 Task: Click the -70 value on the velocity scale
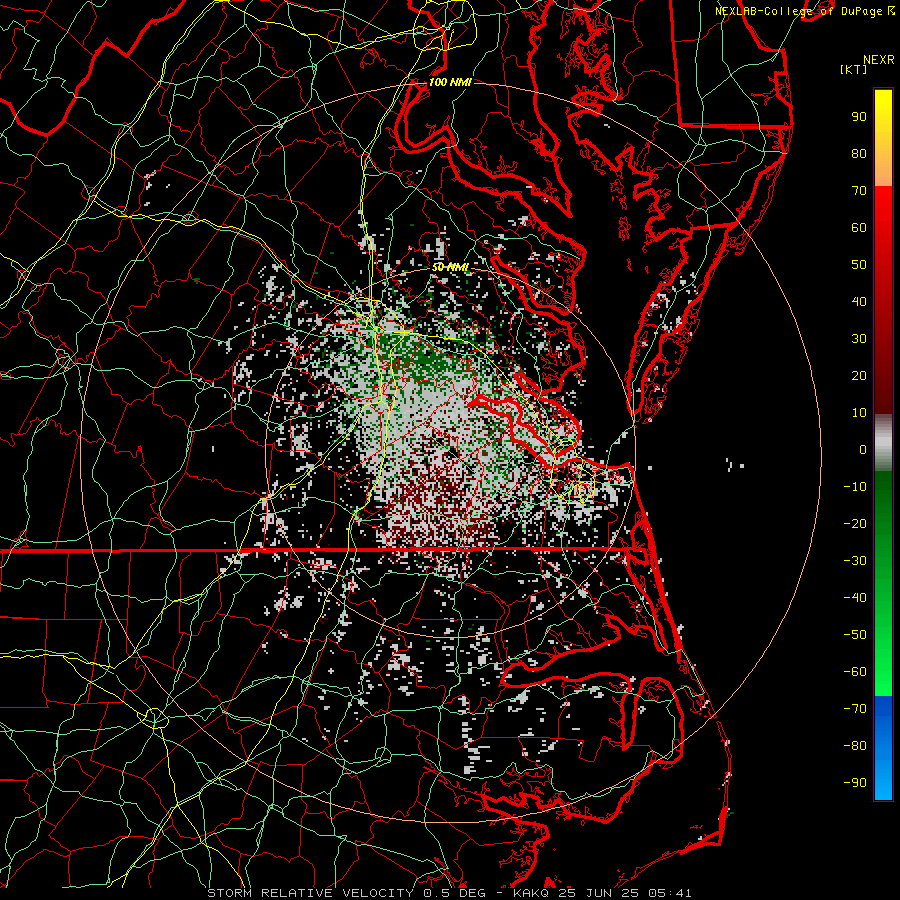855,709
